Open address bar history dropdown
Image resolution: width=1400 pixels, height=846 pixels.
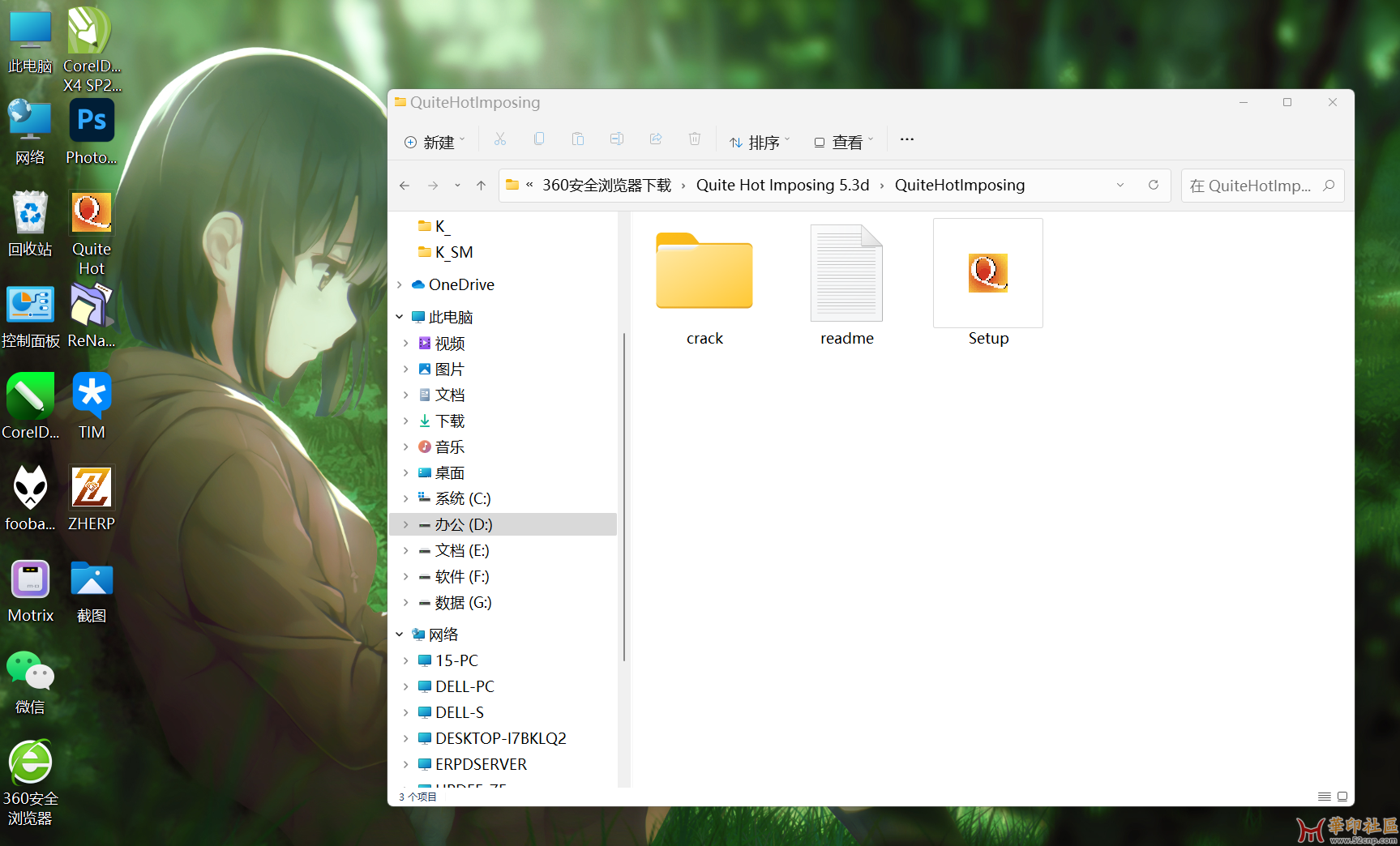(1120, 186)
